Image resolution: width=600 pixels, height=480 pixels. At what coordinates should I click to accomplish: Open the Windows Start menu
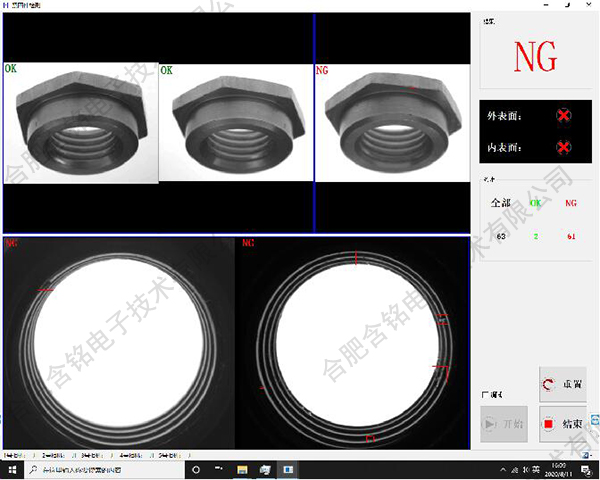coord(10,469)
